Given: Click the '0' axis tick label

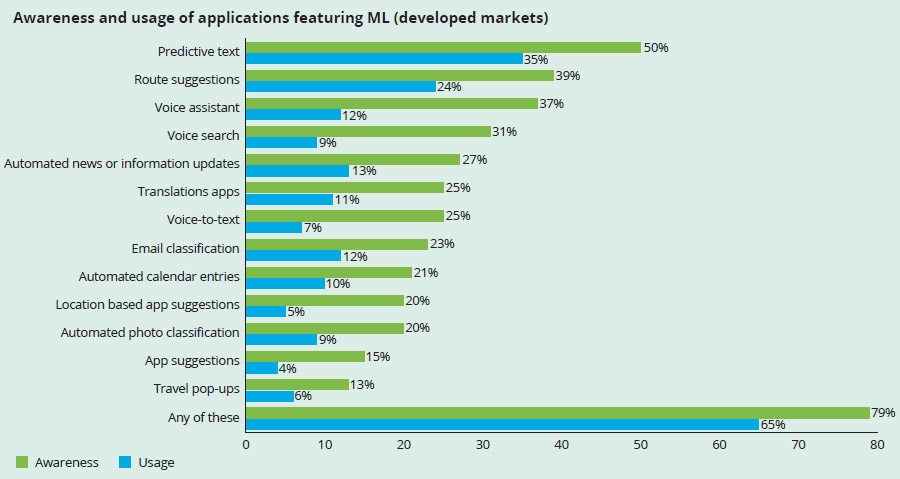Looking at the screenshot, I should point(246,445).
